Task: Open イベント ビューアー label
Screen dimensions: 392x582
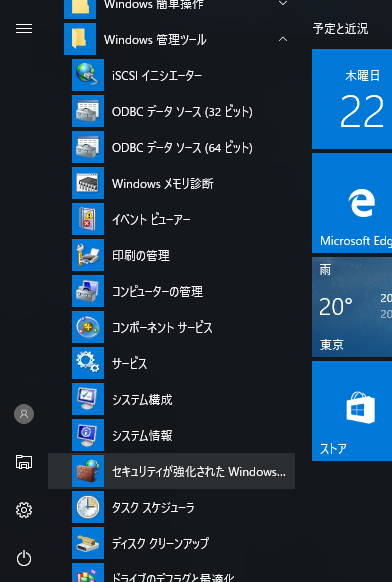Action: click(151, 219)
